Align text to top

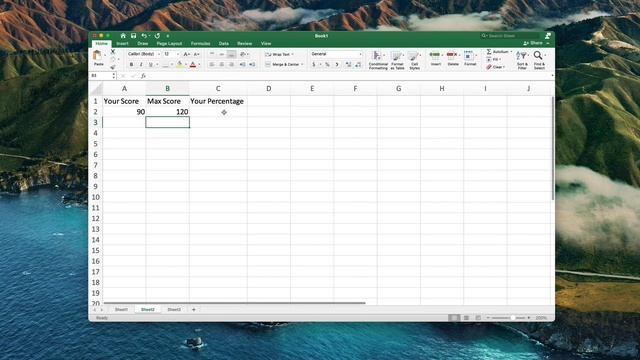pos(212,54)
